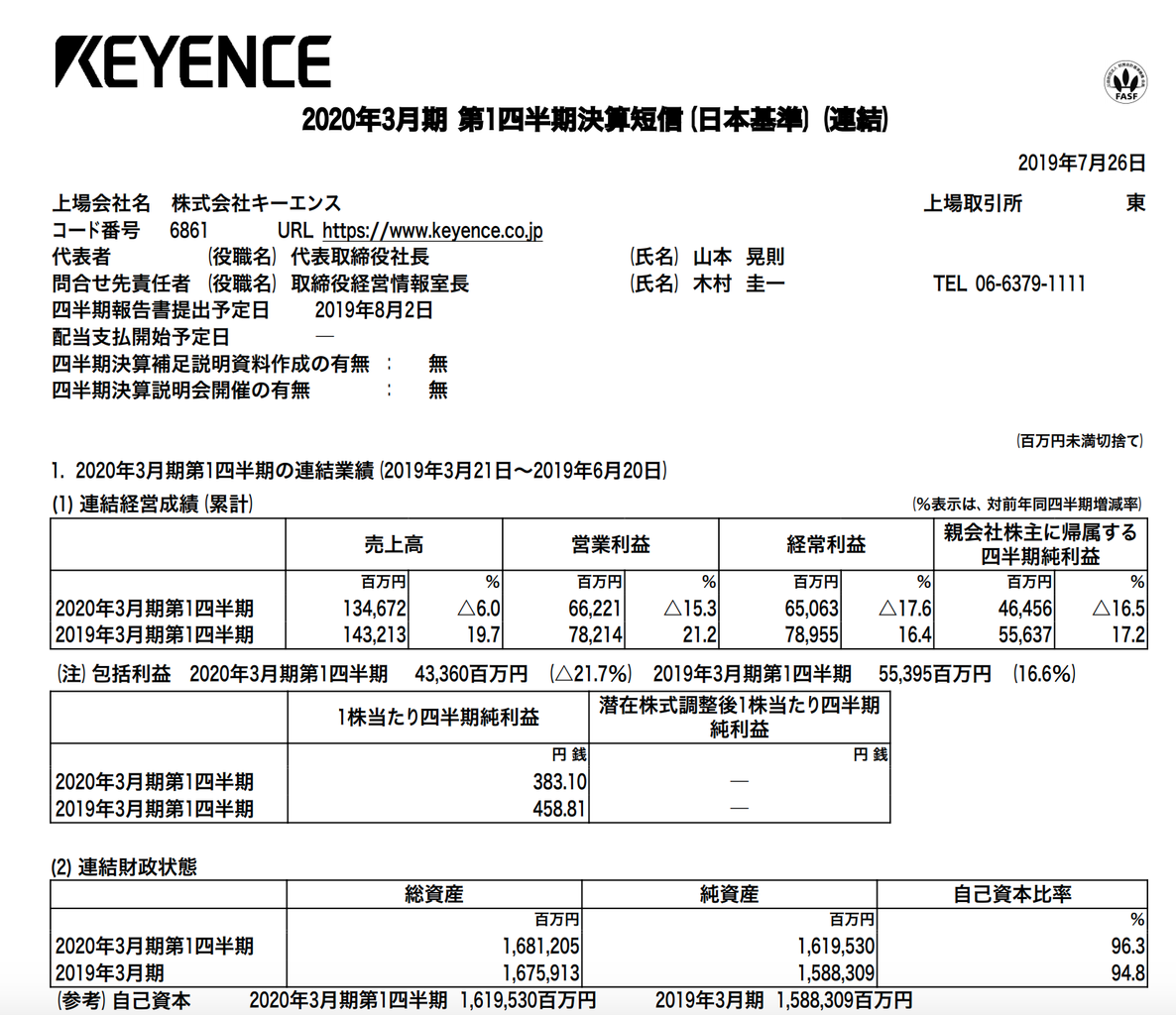Select net income 46,456
The width and height of the screenshot is (1176, 1015).
point(1025,609)
